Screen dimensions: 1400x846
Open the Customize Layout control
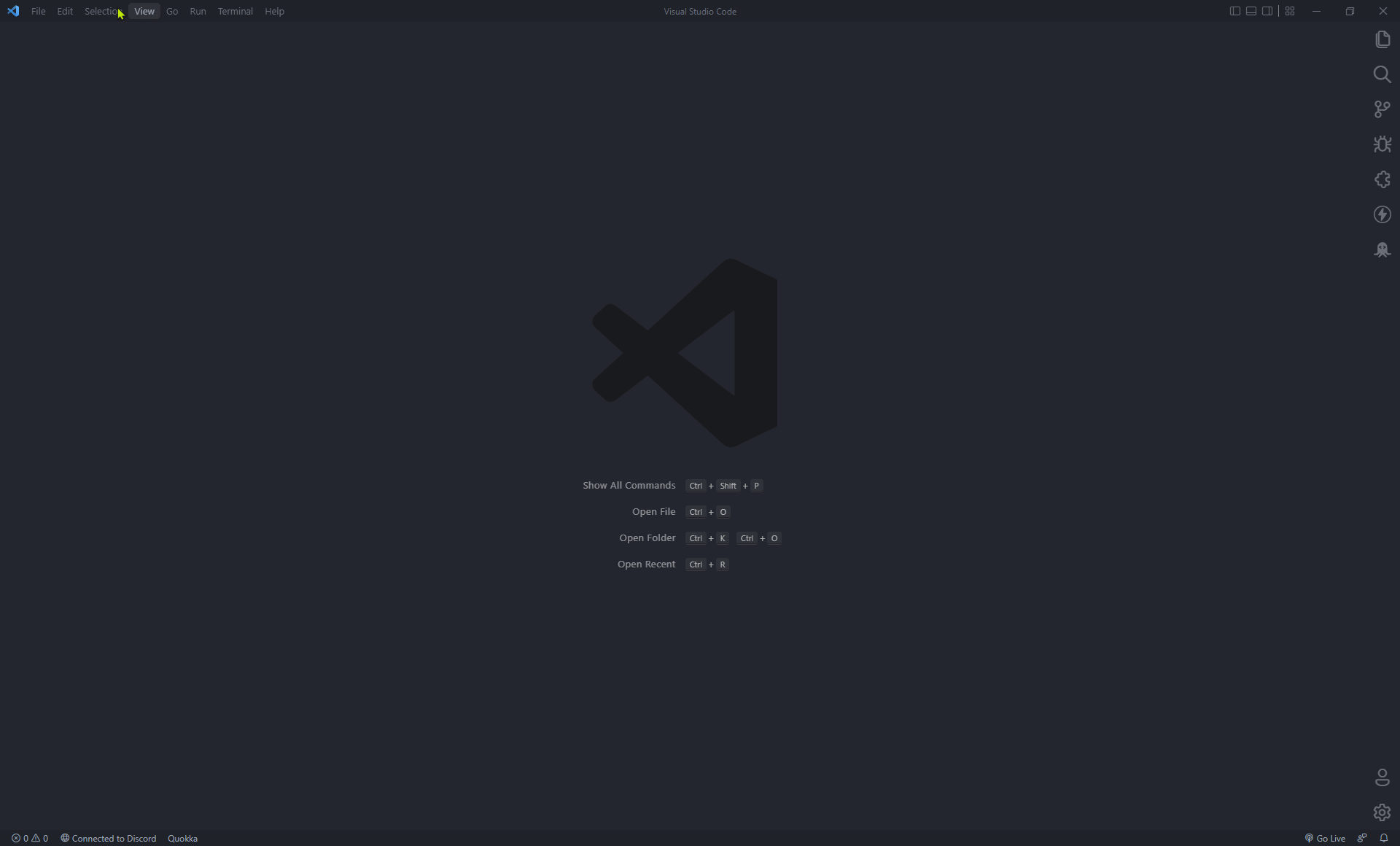[x=1289, y=10]
